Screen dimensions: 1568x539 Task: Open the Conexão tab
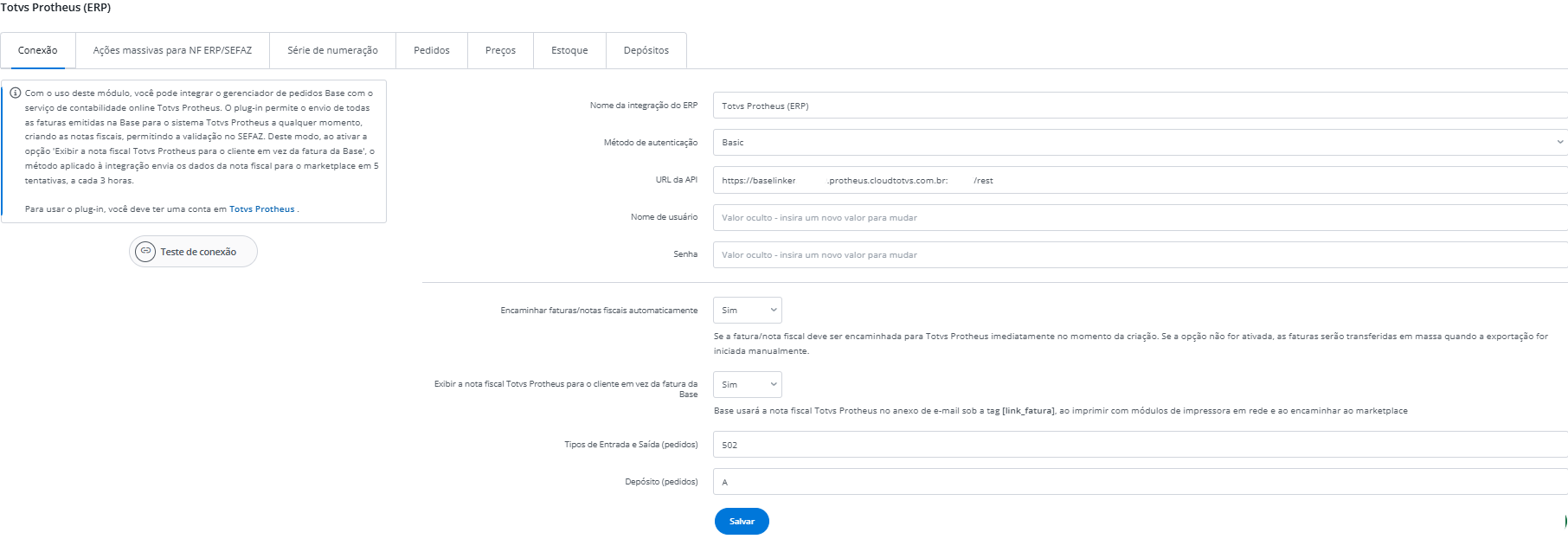38,50
